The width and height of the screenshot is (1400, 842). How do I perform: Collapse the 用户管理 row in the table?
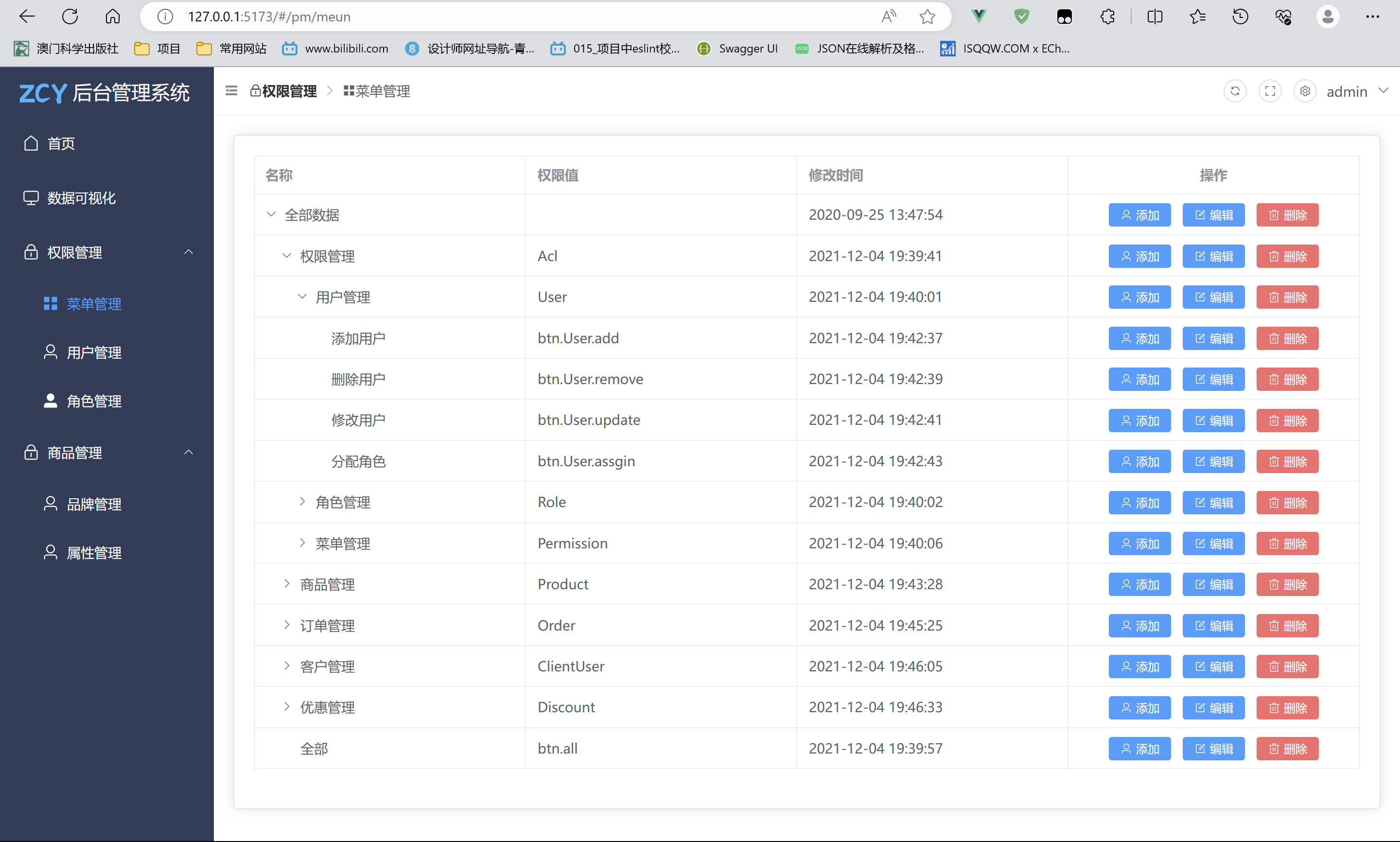coord(302,297)
